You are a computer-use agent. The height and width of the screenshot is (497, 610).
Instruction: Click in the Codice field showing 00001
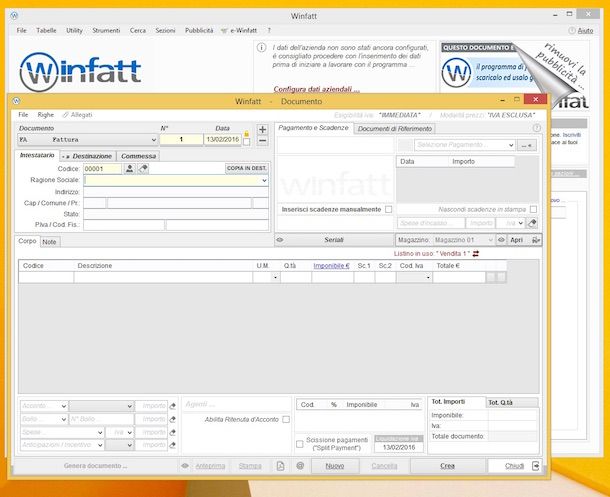pos(103,169)
